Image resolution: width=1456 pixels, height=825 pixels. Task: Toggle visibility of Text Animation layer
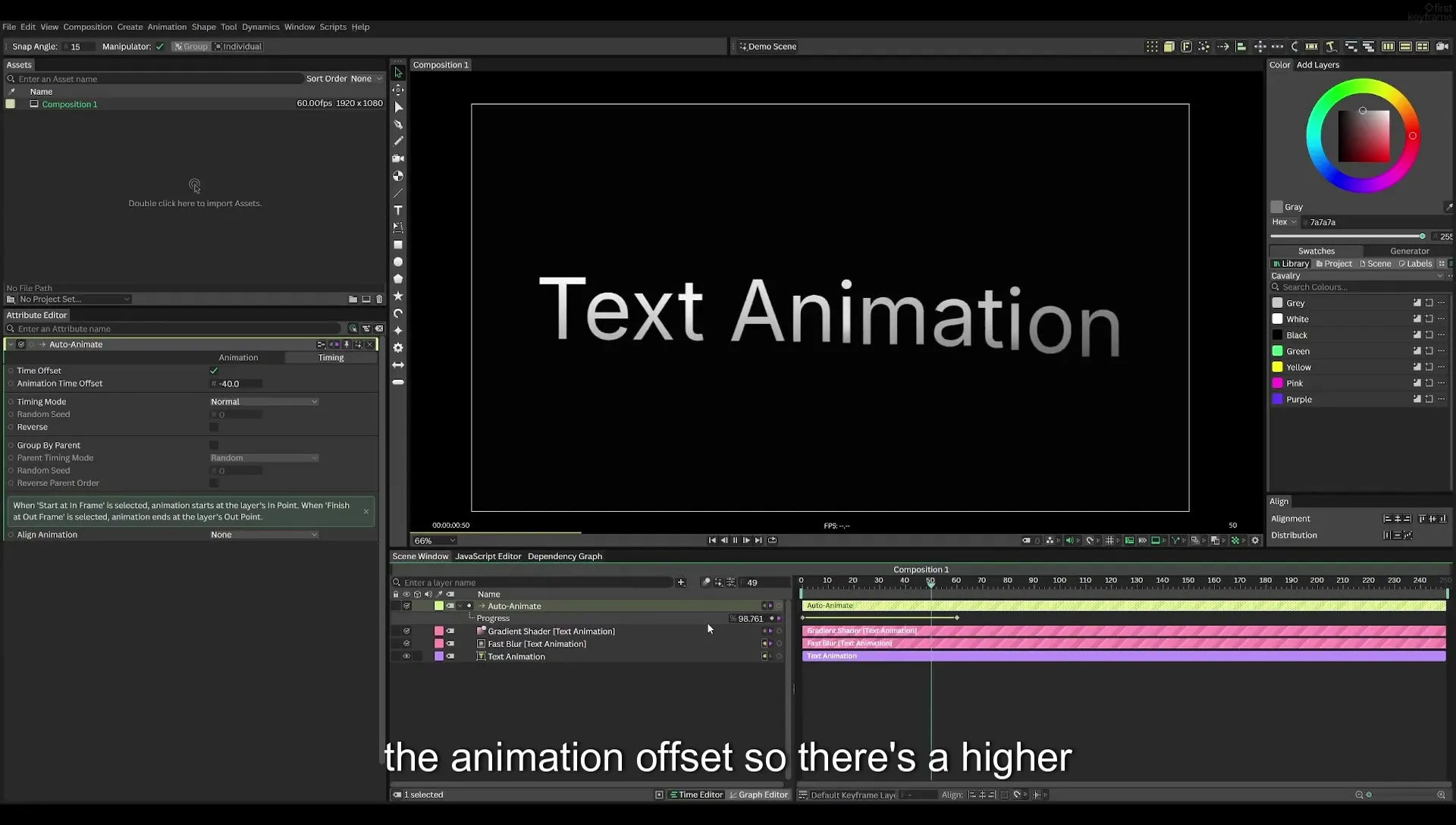pyautogui.click(x=406, y=657)
